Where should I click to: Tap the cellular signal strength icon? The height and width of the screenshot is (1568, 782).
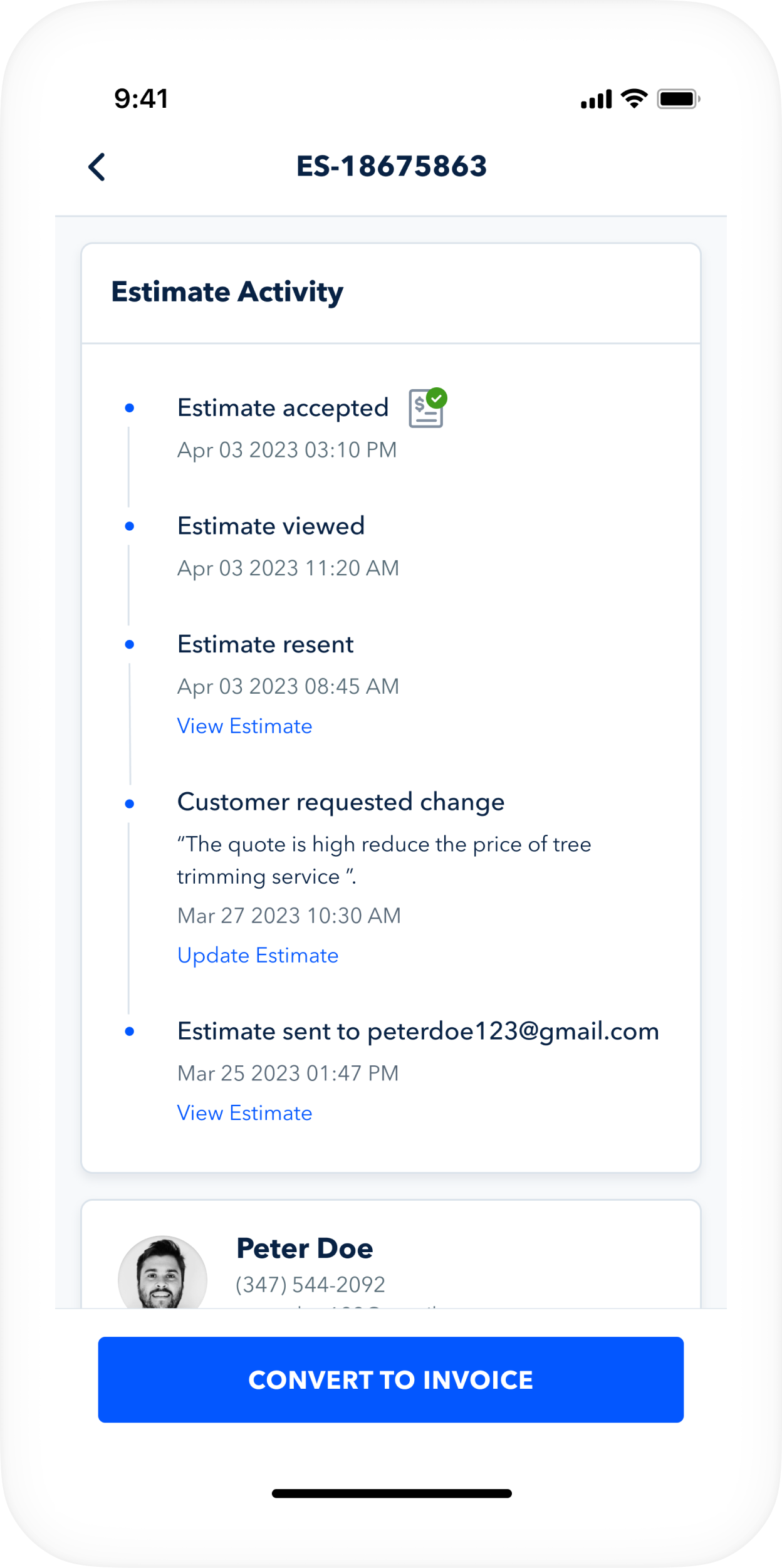click(x=595, y=99)
